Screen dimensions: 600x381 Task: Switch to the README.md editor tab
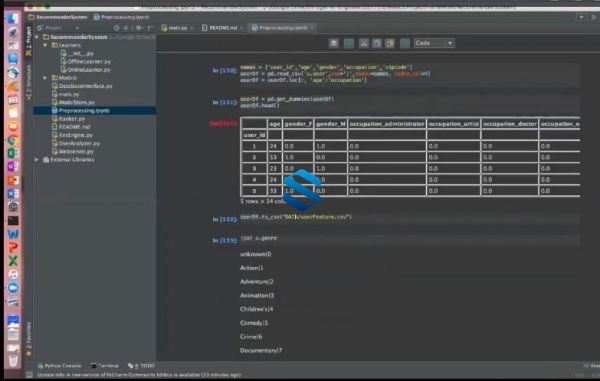click(223, 28)
